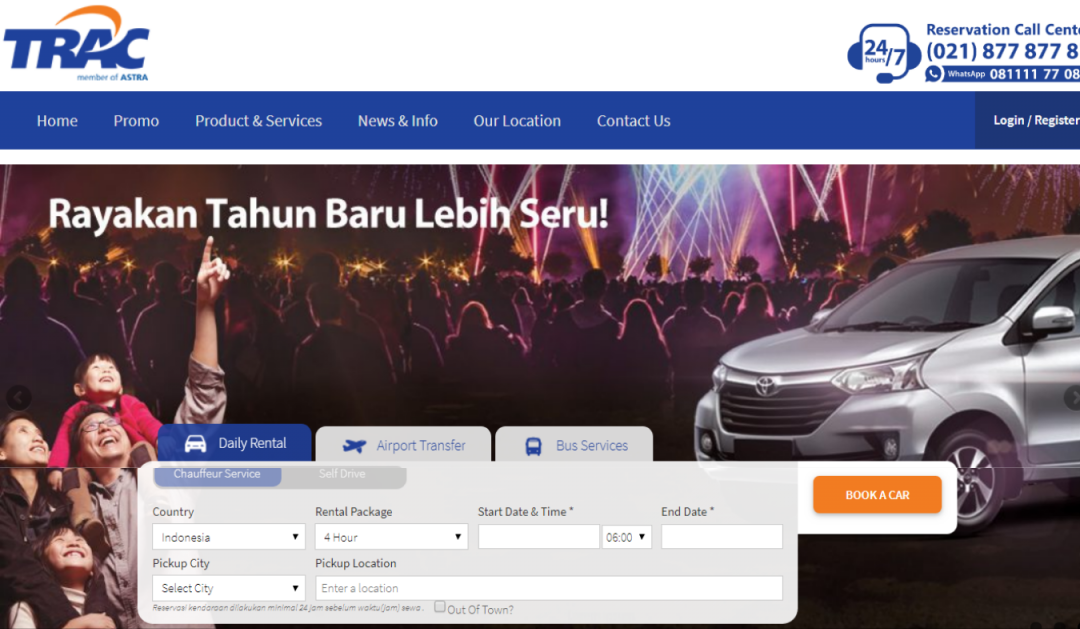The image size is (1080, 629).
Task: Switch to the Self Drive option
Action: coord(340,476)
